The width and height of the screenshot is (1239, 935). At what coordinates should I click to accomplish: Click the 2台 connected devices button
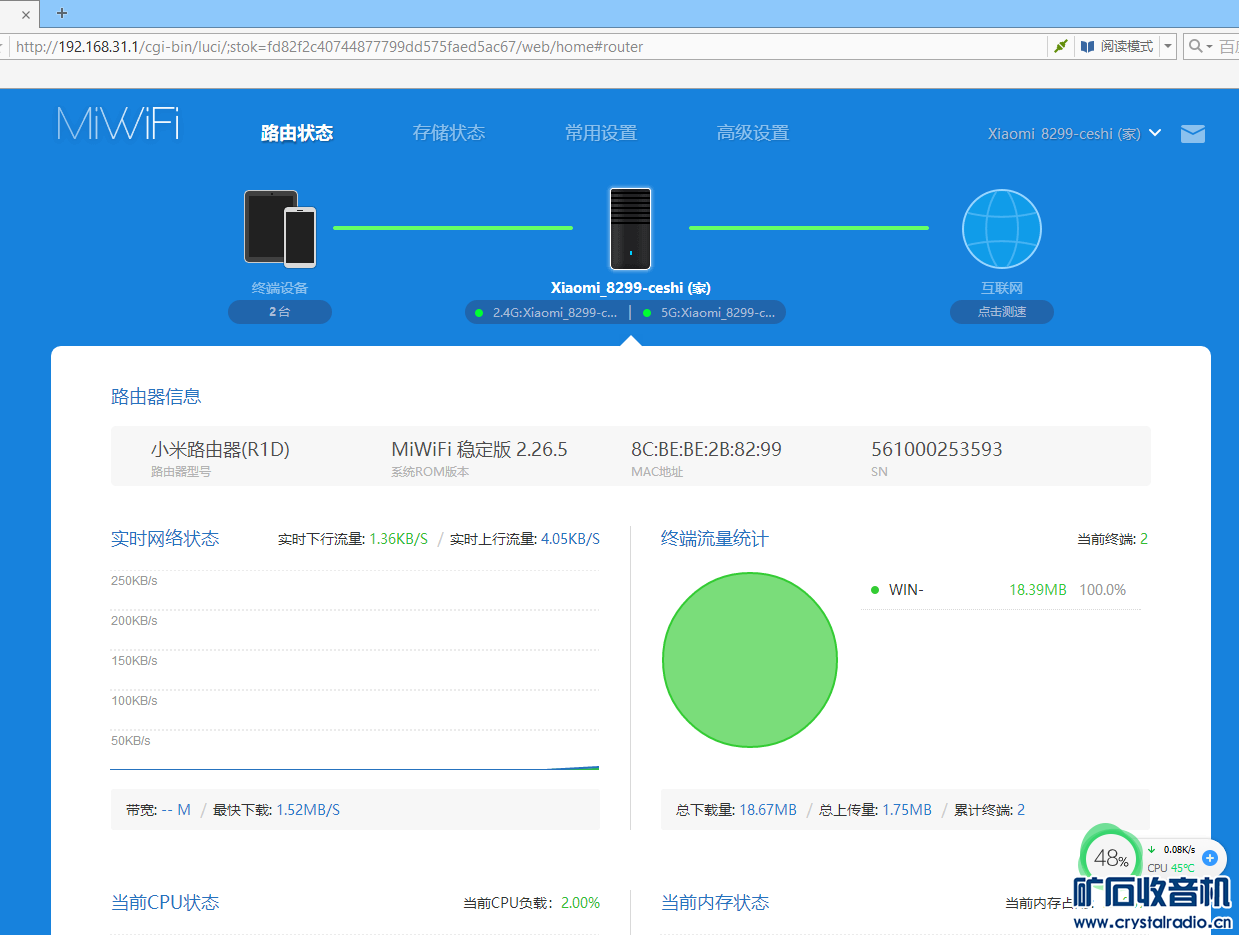[x=280, y=312]
